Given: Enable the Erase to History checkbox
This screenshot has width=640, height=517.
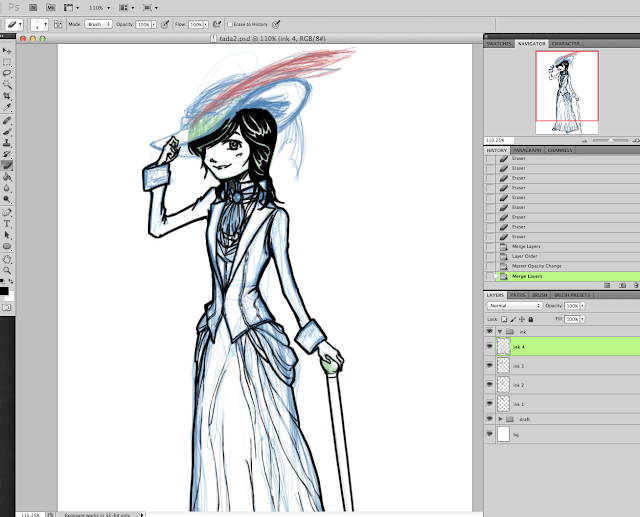Looking at the screenshot, I should [228, 22].
